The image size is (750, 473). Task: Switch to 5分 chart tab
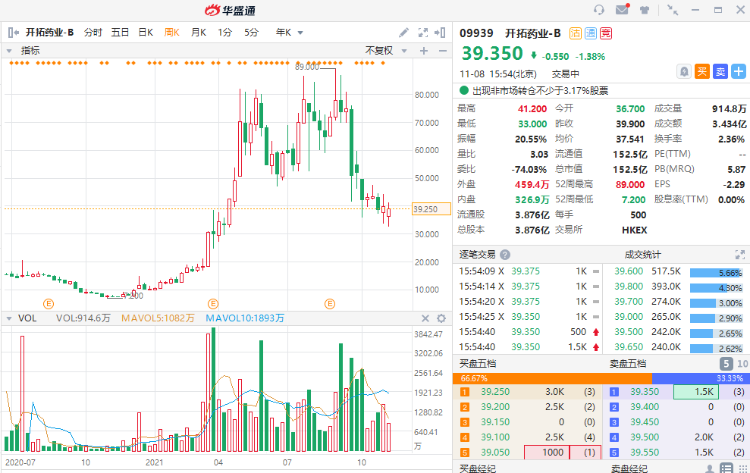pos(251,33)
